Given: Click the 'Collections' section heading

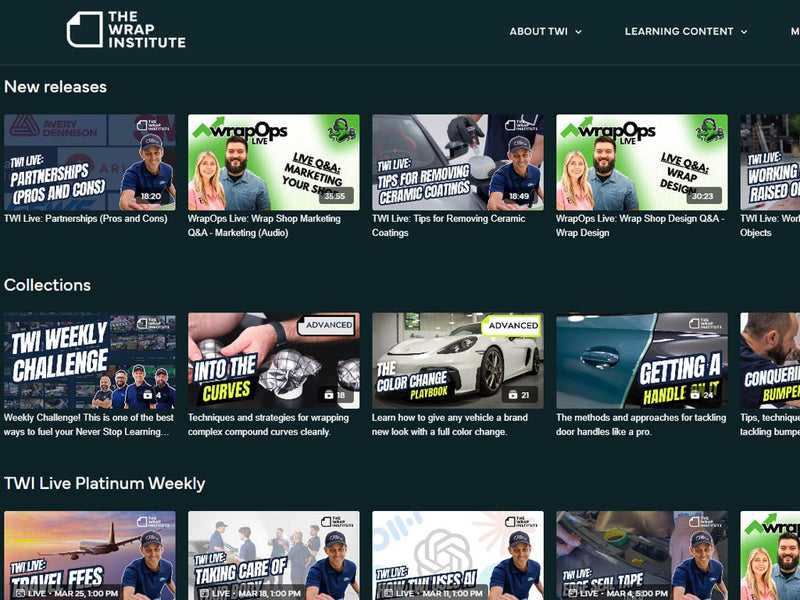Looking at the screenshot, I should pyautogui.click(x=47, y=285).
